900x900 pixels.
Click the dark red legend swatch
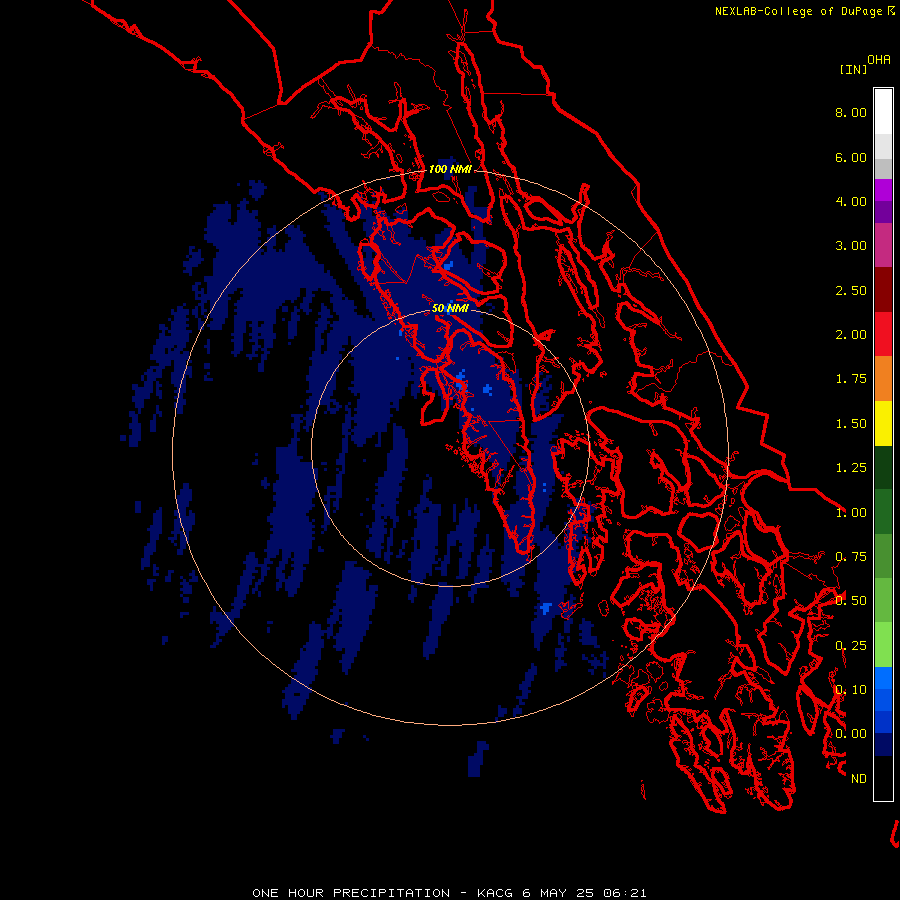tap(883, 290)
